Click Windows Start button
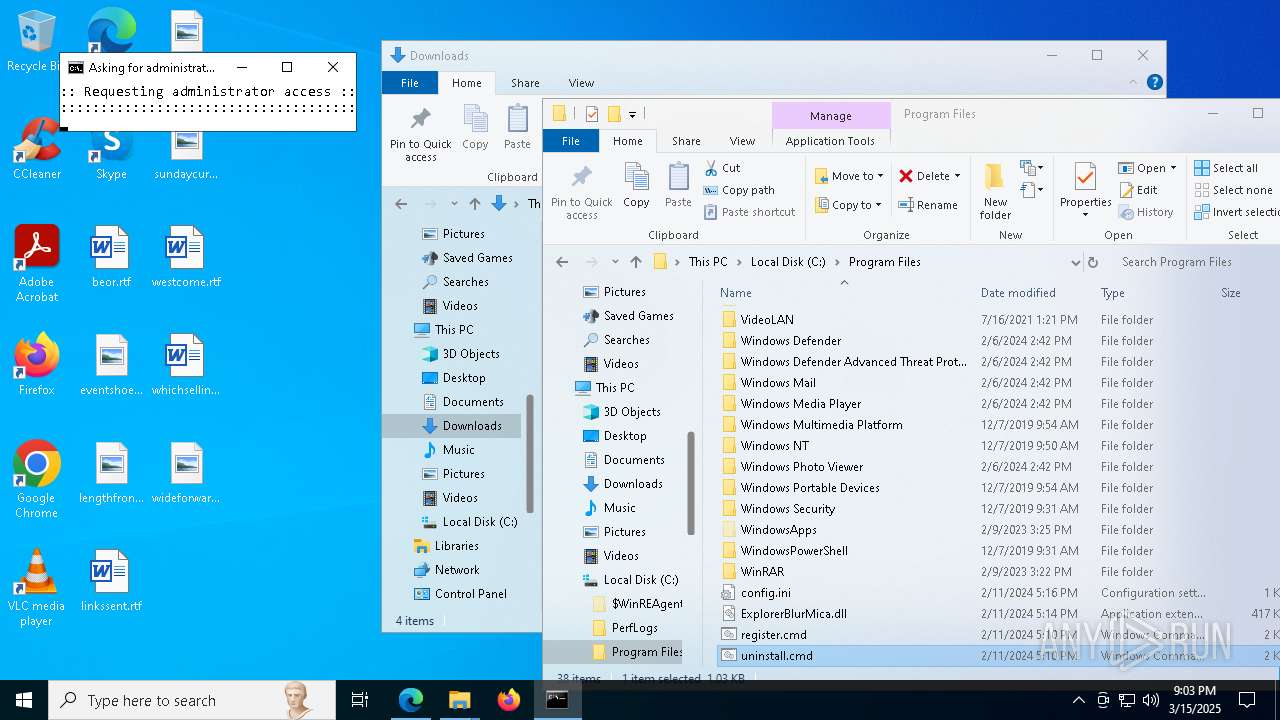The height and width of the screenshot is (720, 1280). point(24,700)
